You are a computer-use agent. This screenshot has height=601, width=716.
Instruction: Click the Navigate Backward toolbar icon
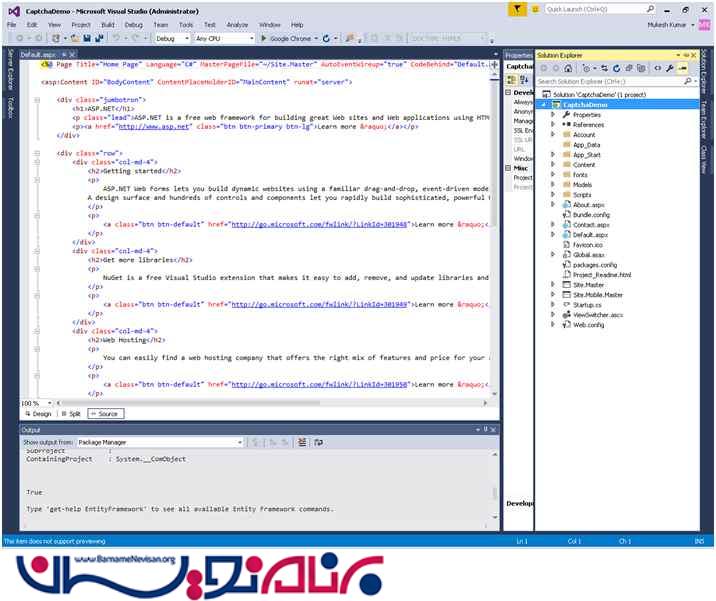pos(20,38)
